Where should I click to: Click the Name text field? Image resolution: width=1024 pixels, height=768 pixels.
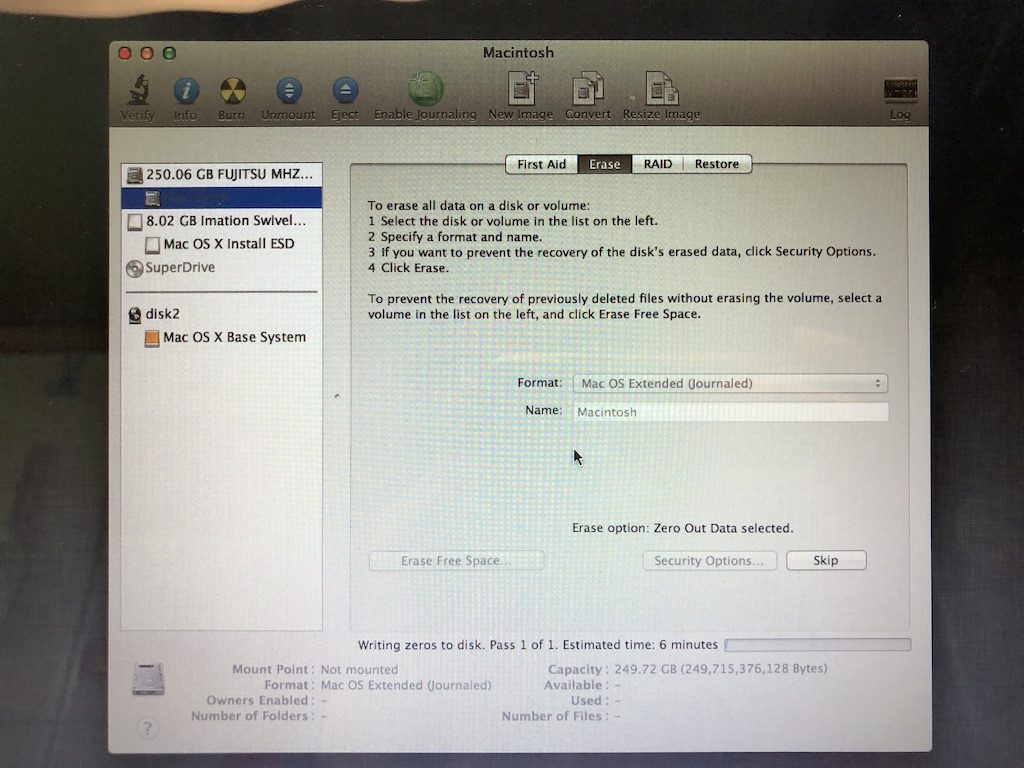pos(731,412)
